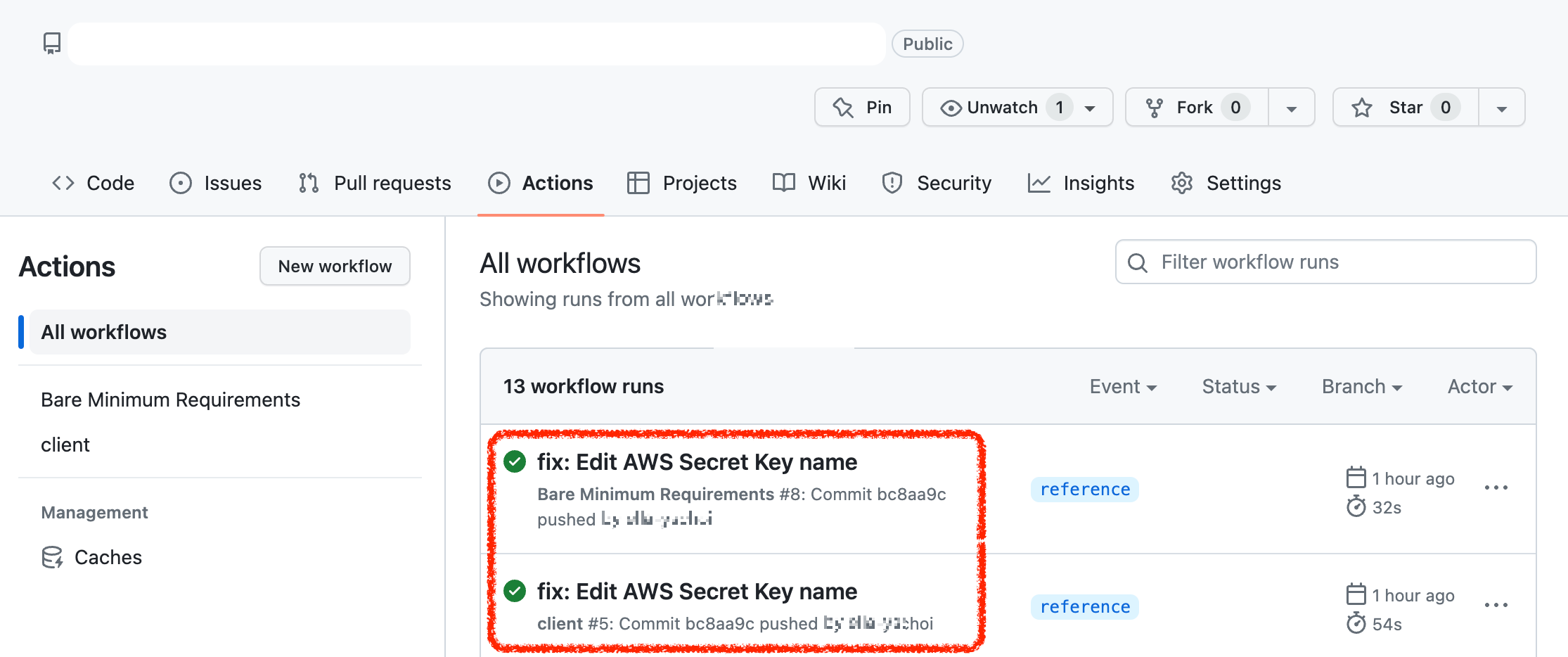1568x657 pixels.
Task: Click the Fork button
Action: (1197, 107)
